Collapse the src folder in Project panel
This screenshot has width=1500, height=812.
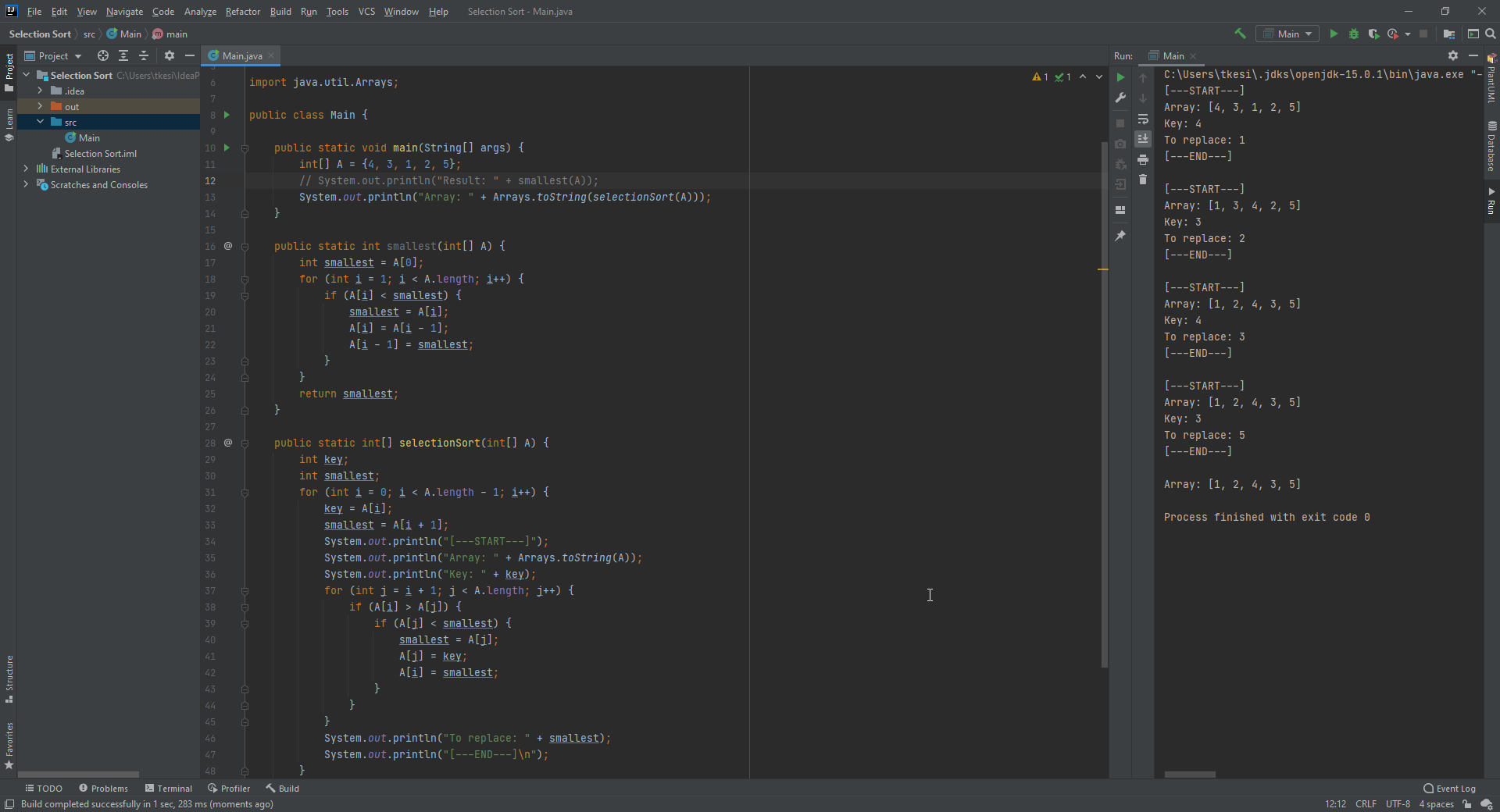[40, 122]
